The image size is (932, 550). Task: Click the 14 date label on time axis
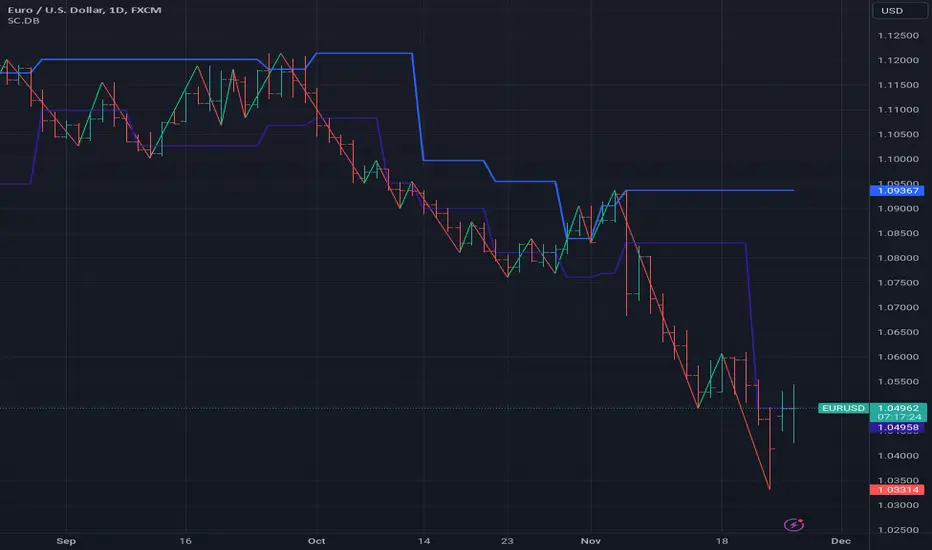[x=423, y=541]
